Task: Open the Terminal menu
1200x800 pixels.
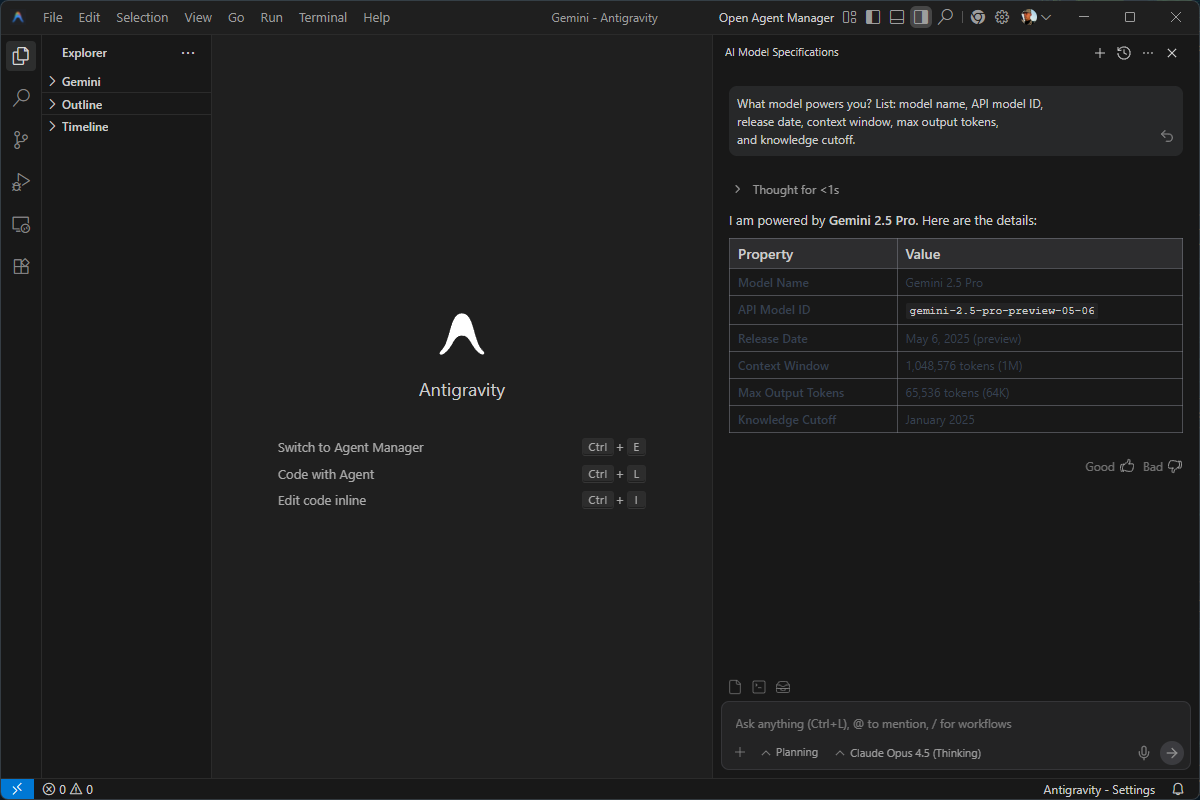Action: click(323, 17)
